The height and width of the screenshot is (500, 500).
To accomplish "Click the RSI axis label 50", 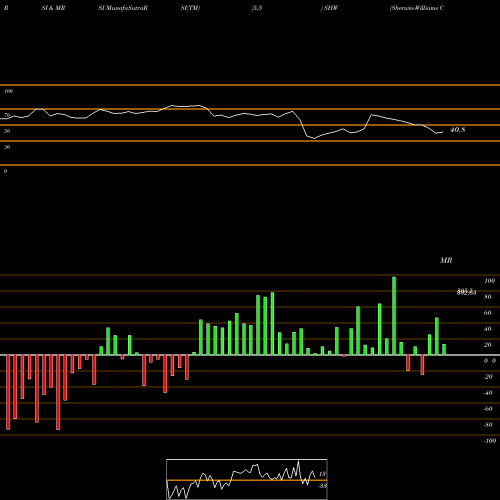I will pyautogui.click(x=7, y=131).
